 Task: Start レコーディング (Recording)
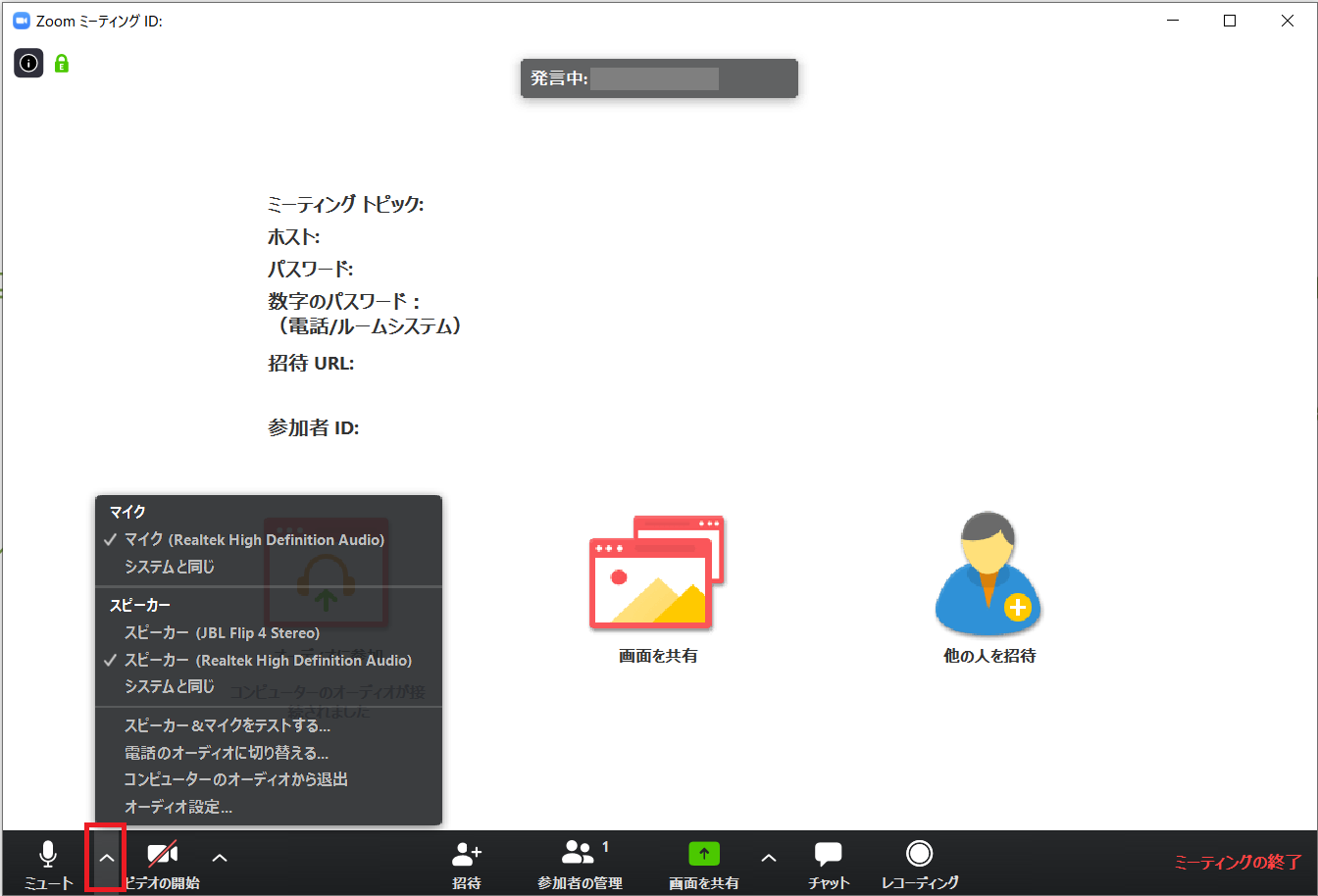919,861
